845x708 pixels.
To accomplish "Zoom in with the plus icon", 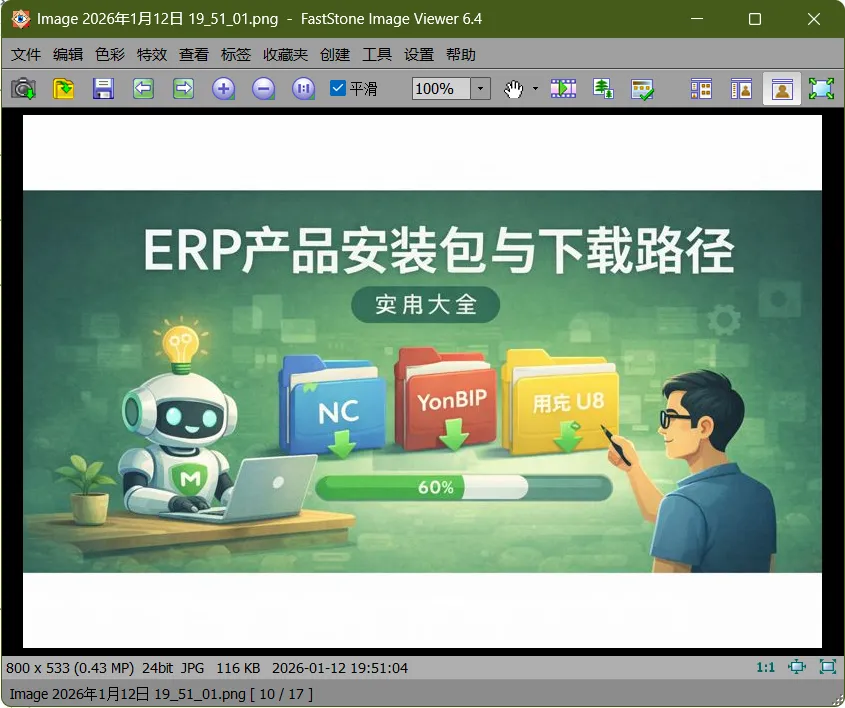I will pyautogui.click(x=223, y=89).
